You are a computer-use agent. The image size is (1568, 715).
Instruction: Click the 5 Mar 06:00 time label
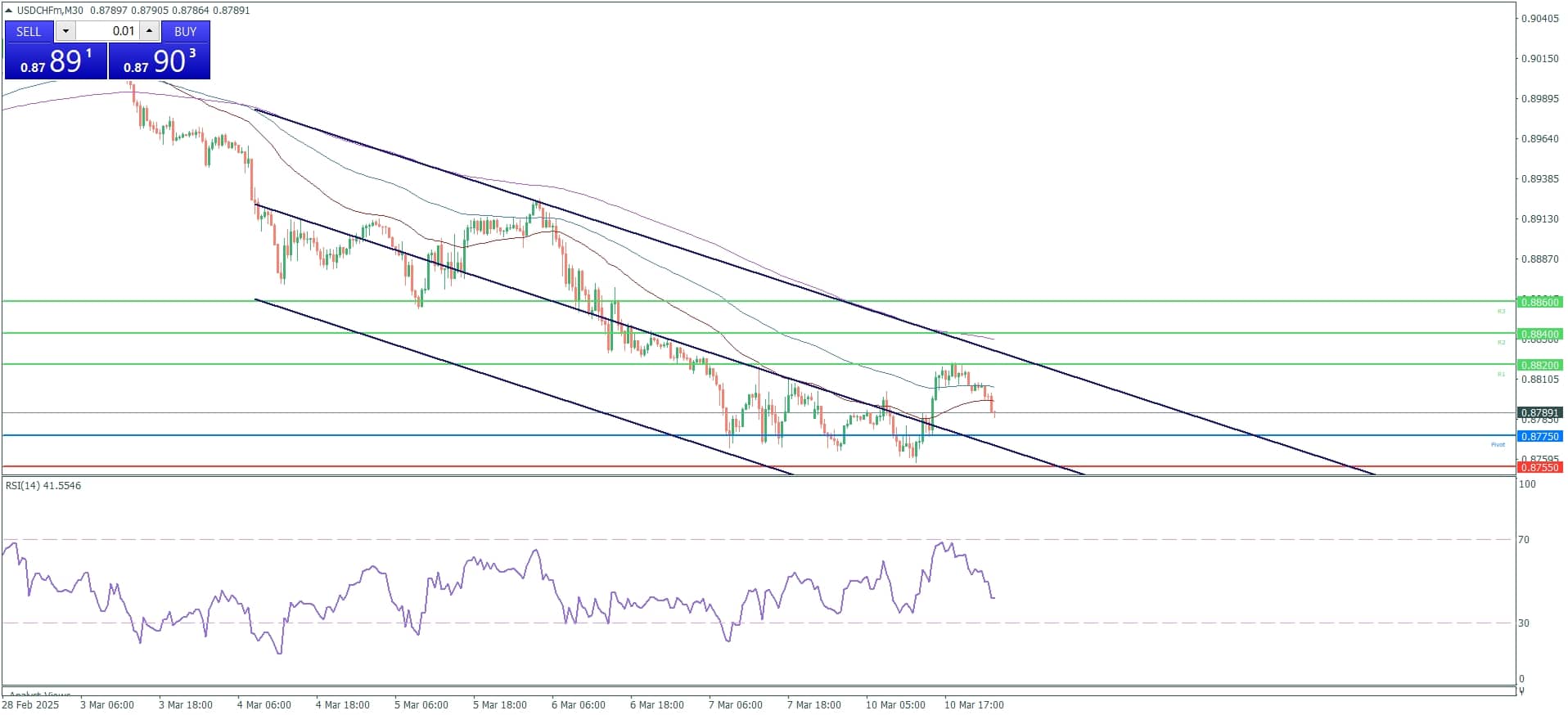pos(421,704)
